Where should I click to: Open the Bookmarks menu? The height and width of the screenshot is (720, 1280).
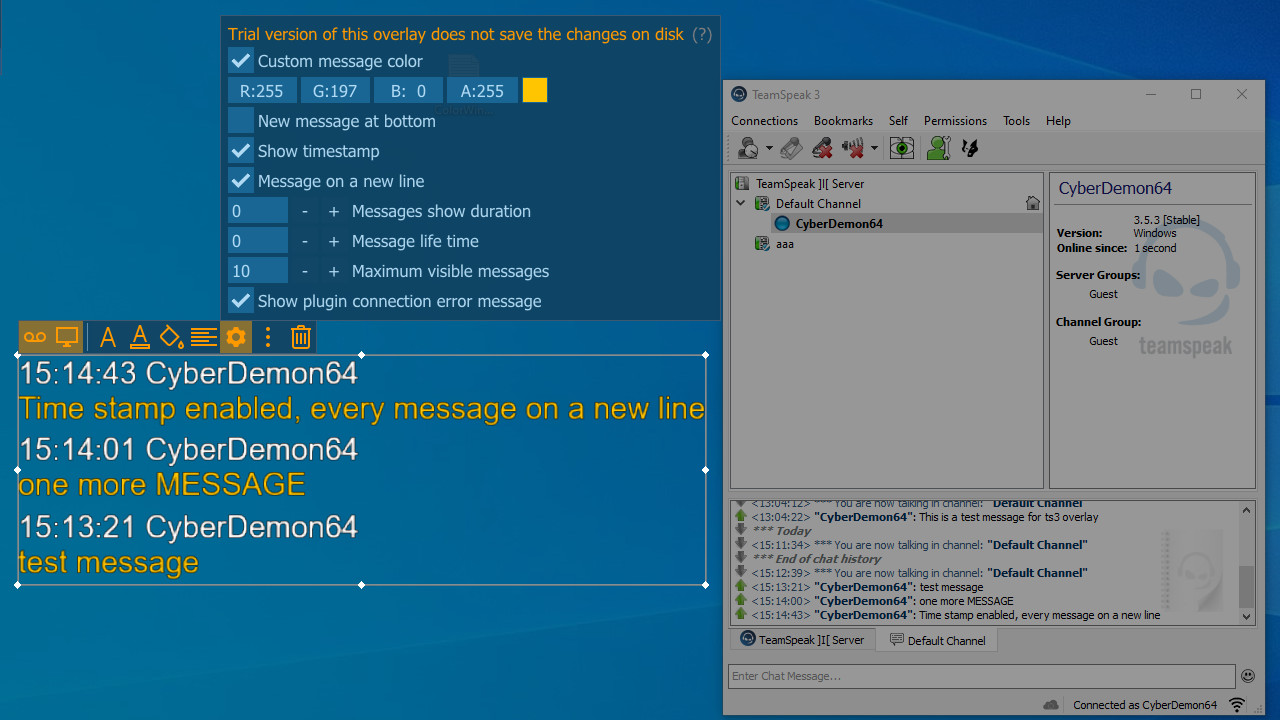click(x=843, y=121)
